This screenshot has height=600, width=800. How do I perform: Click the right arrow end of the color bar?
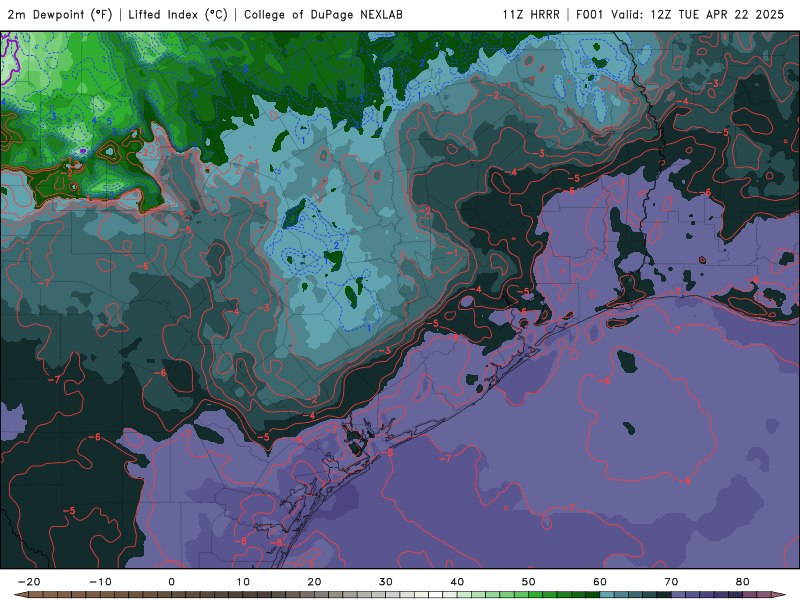pos(778,595)
